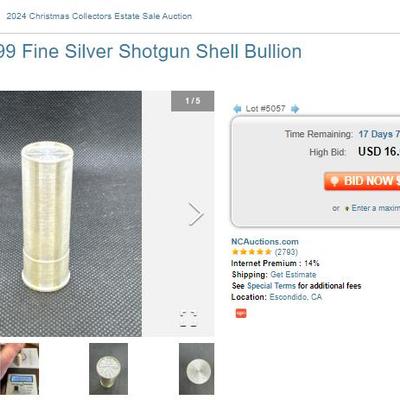This screenshot has height=400, width=400.
Task: Open 2024 Christmas Collectors Estate Sale breadcrumb
Action: click(99, 16)
